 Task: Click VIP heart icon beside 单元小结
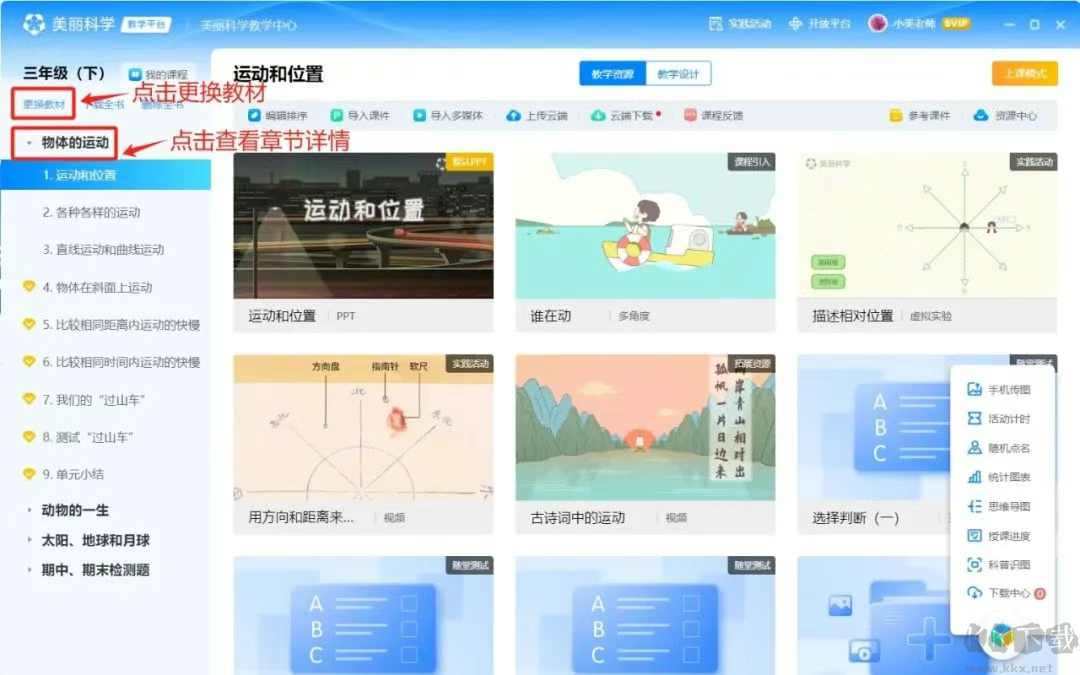click(x=29, y=473)
